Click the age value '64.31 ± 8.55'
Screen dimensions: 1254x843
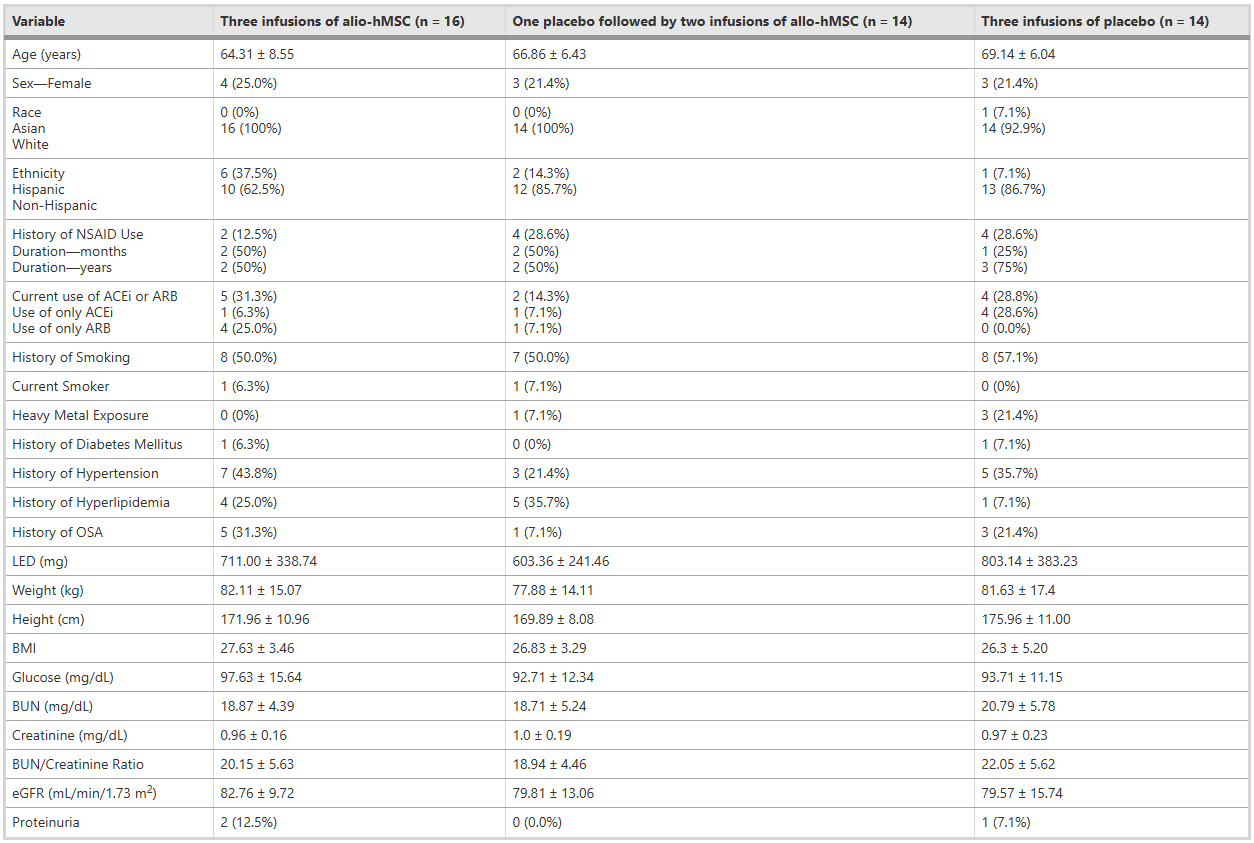coord(257,54)
